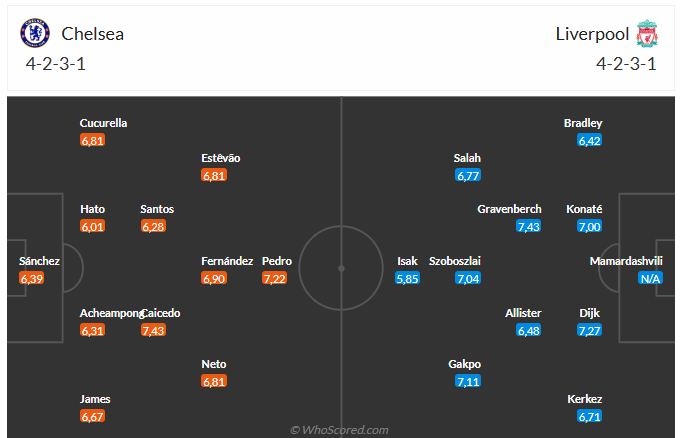Select Gakpo's 7,11 rating badge
This screenshot has width=681, height=438.
click(468, 381)
